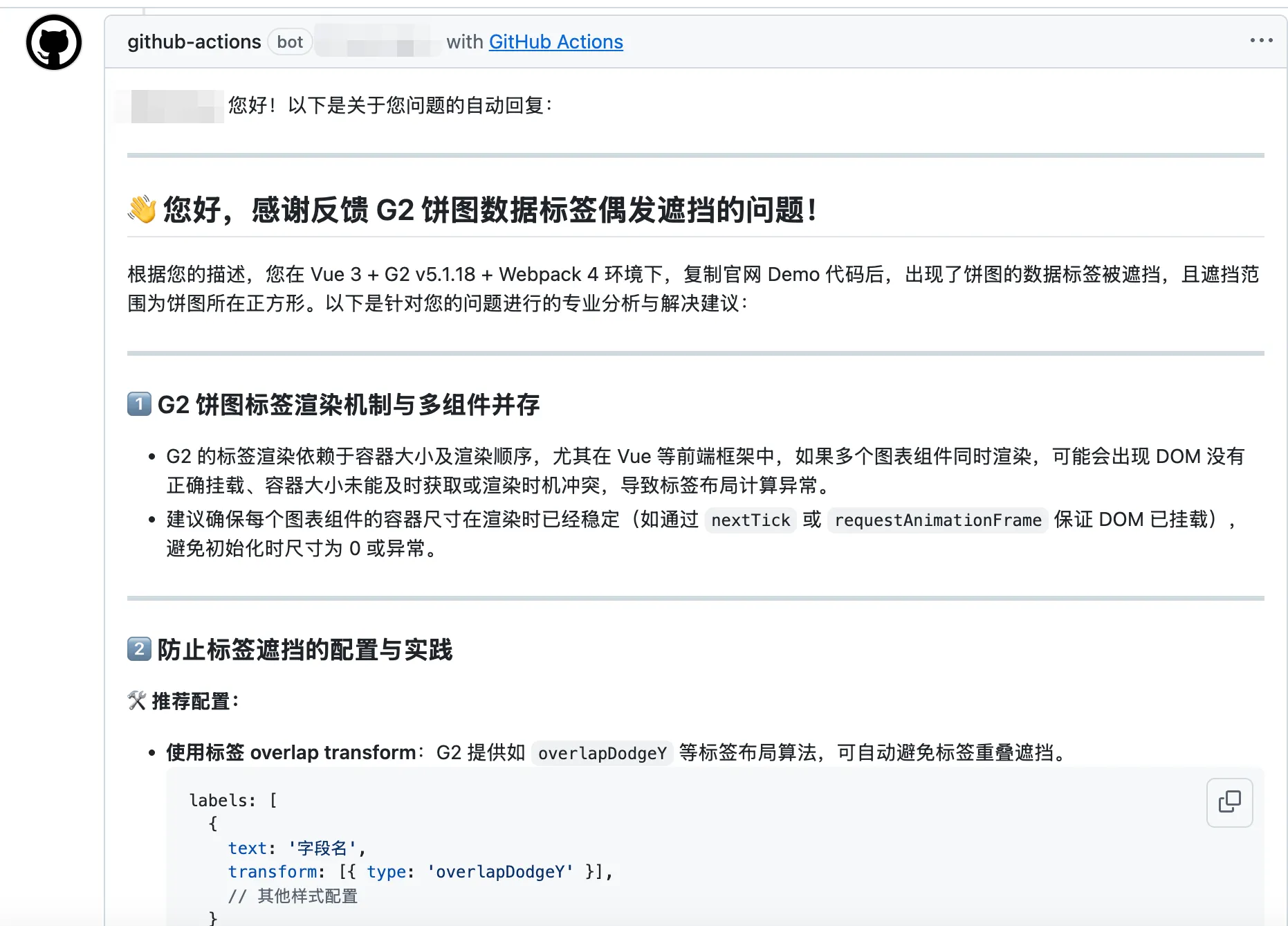The height and width of the screenshot is (926, 1288).
Task: Click the main heading '感谢反馈 G2 饼图数据标签偶发遮挡的问题'
Action: pos(534,210)
